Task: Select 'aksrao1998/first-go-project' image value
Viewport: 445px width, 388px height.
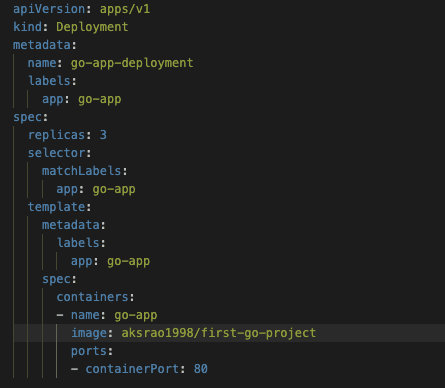Action: [x=219, y=333]
